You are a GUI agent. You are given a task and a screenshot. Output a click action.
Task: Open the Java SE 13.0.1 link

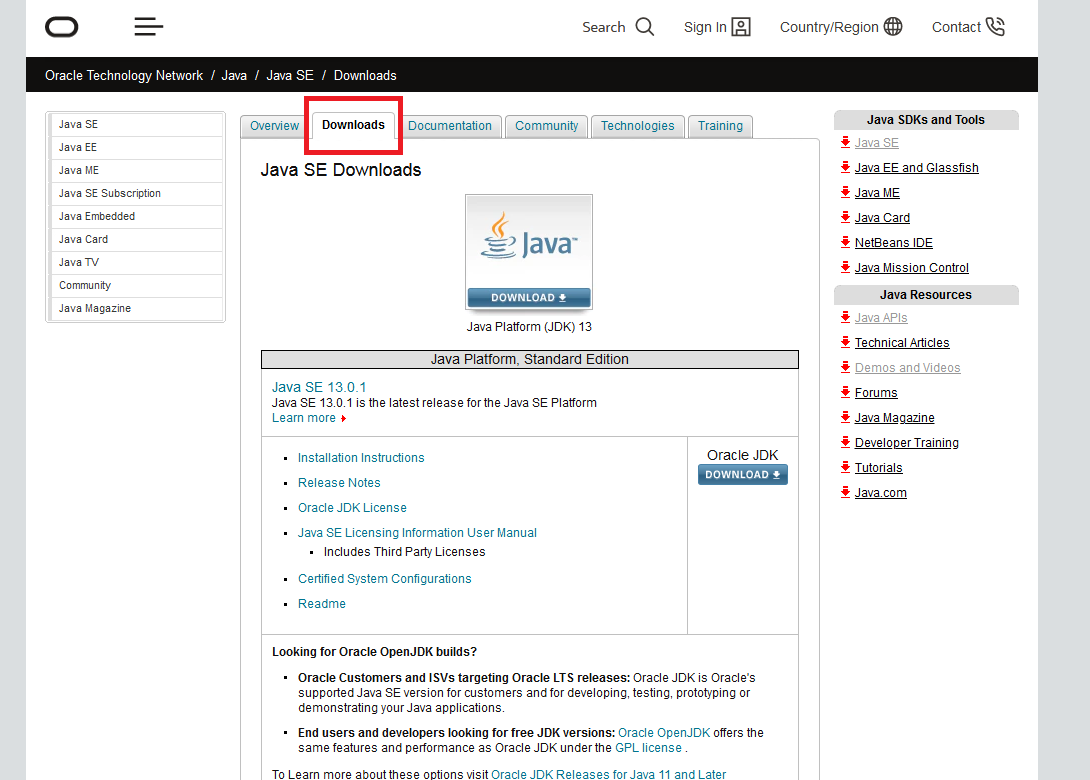pos(318,387)
